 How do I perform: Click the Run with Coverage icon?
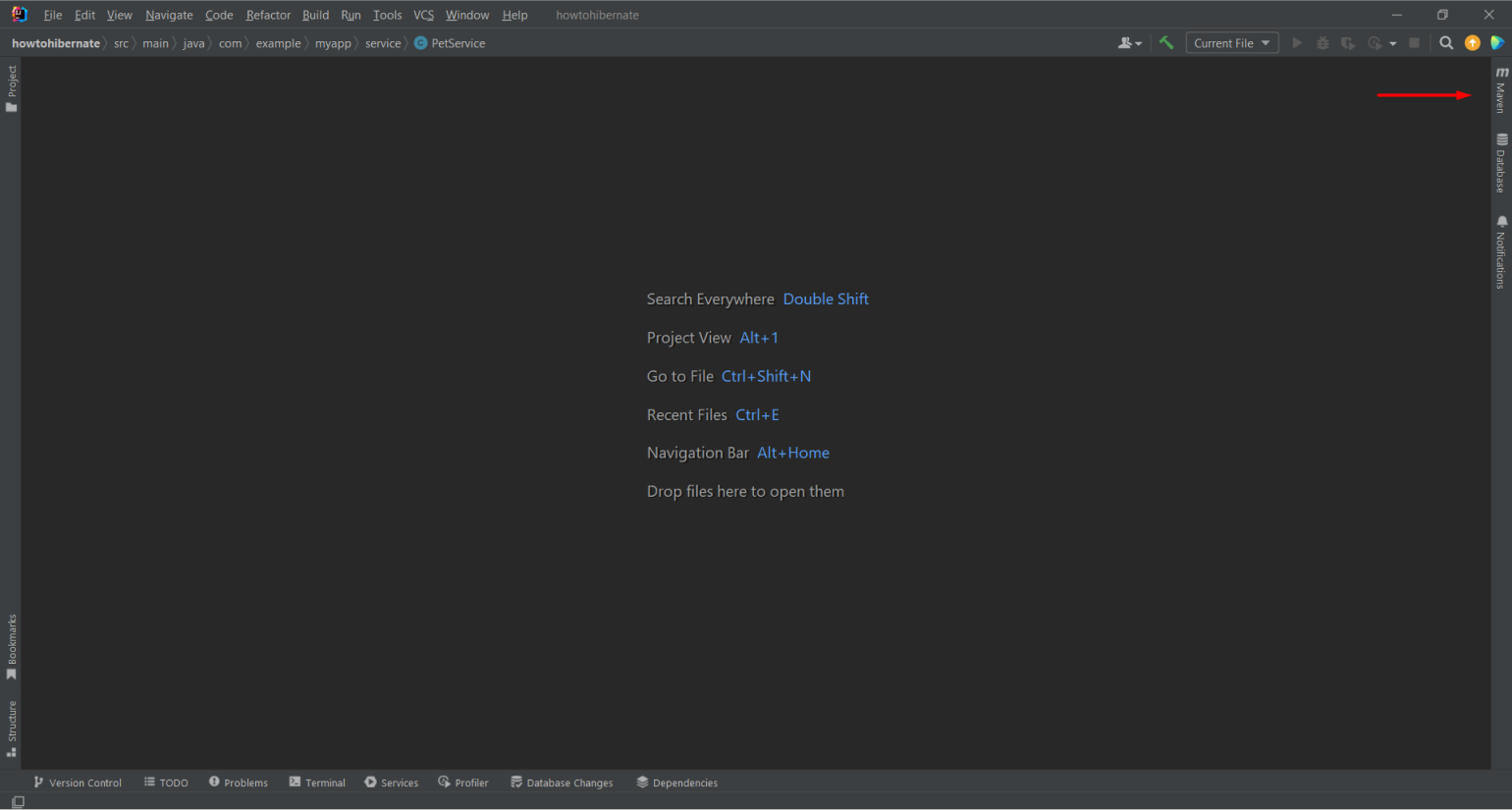coord(1348,43)
